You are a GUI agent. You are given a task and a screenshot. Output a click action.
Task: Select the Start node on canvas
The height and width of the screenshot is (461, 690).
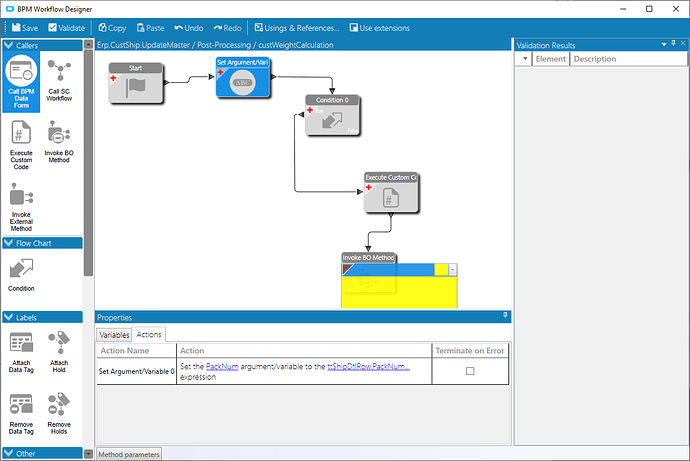136,85
